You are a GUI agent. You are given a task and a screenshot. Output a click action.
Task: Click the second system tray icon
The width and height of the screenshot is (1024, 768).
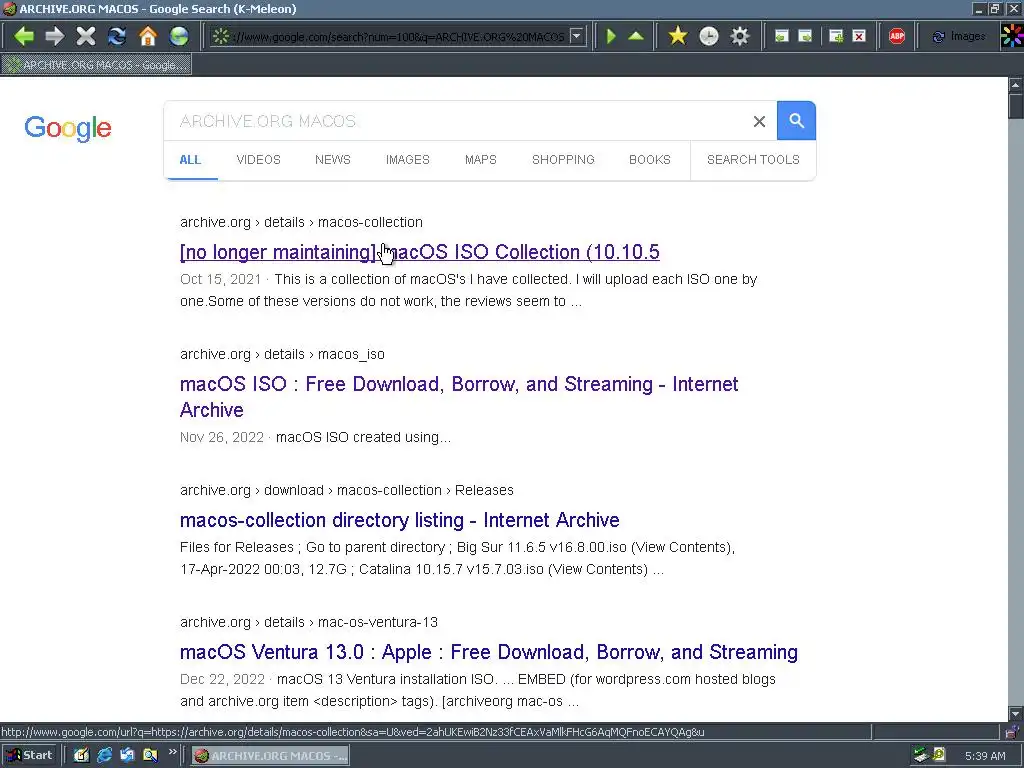point(939,756)
